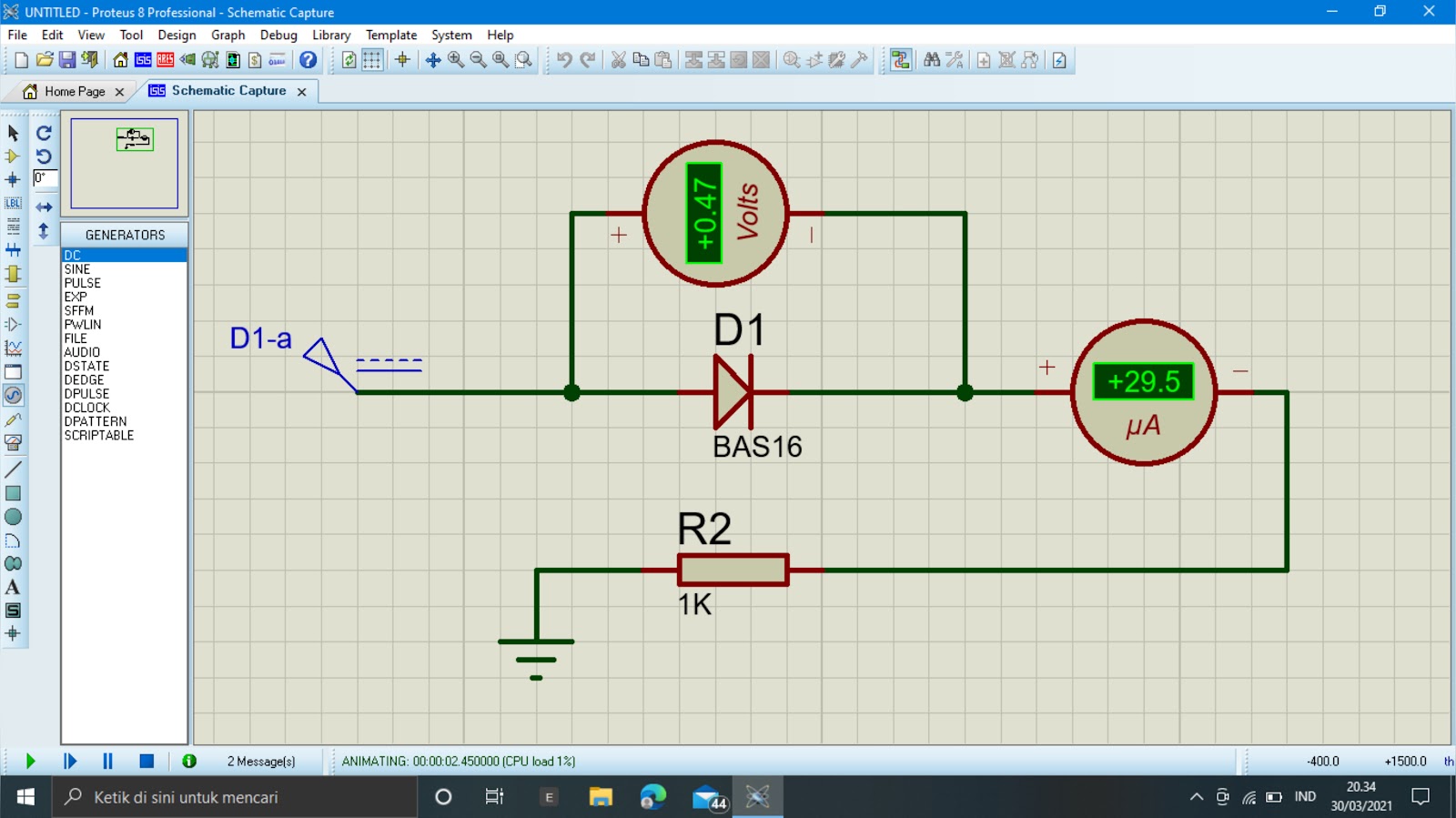Click the Zoom To Area icon

point(524,60)
